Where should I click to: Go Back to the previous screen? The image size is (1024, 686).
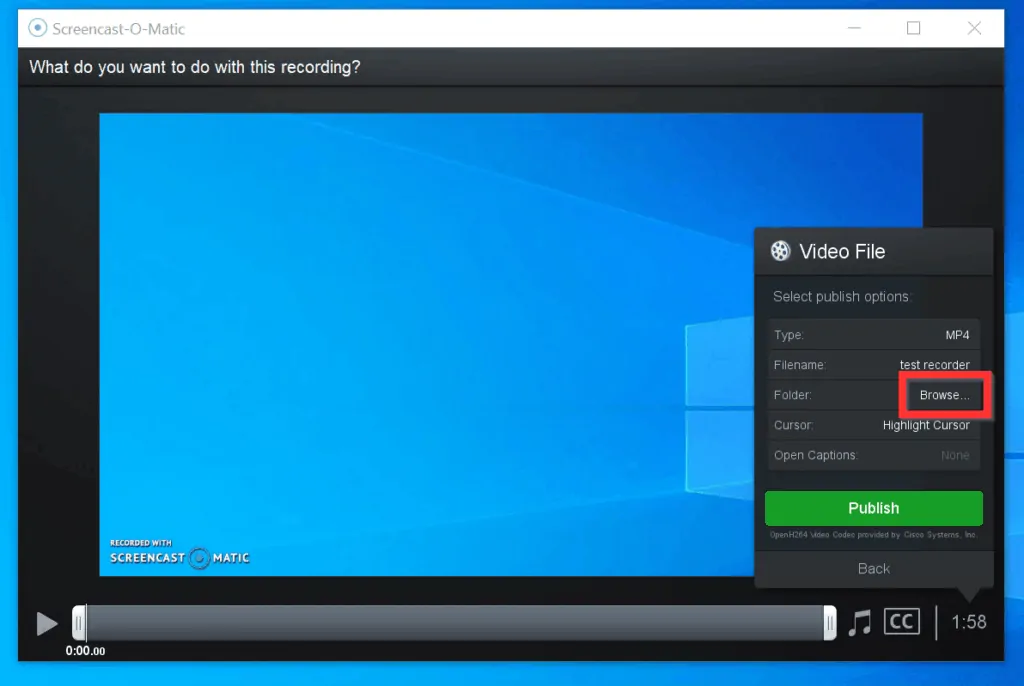pyautogui.click(x=873, y=568)
